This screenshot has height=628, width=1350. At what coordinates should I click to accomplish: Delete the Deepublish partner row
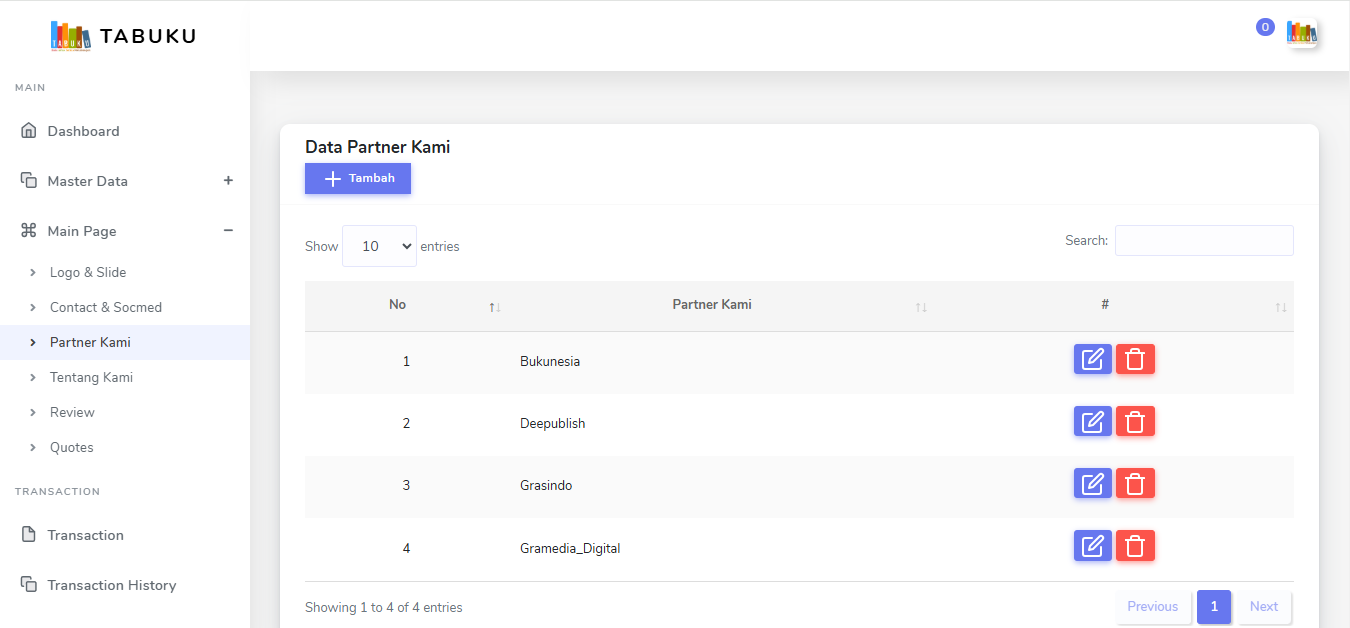click(1135, 421)
